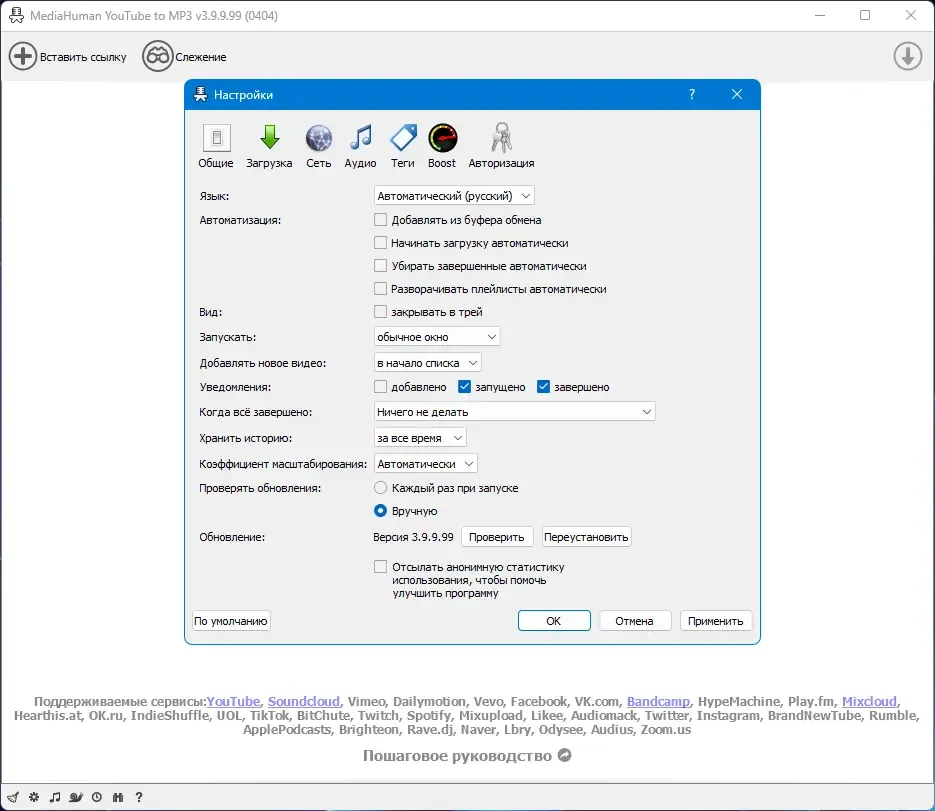Screen dimensions: 935x811
Task: Open the Soundcloud link
Action: click(x=304, y=701)
